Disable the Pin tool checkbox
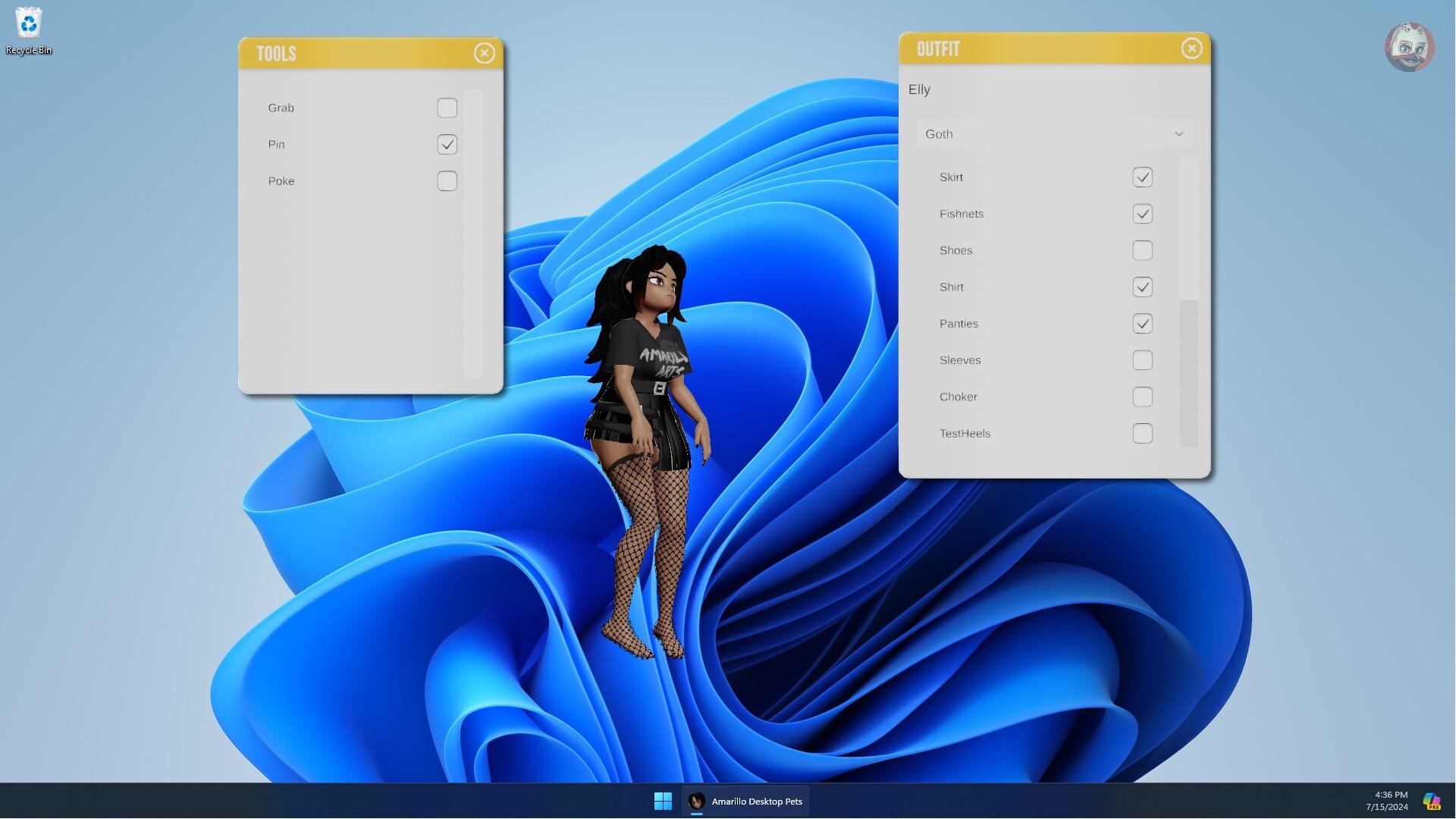1456x819 pixels. tap(447, 144)
